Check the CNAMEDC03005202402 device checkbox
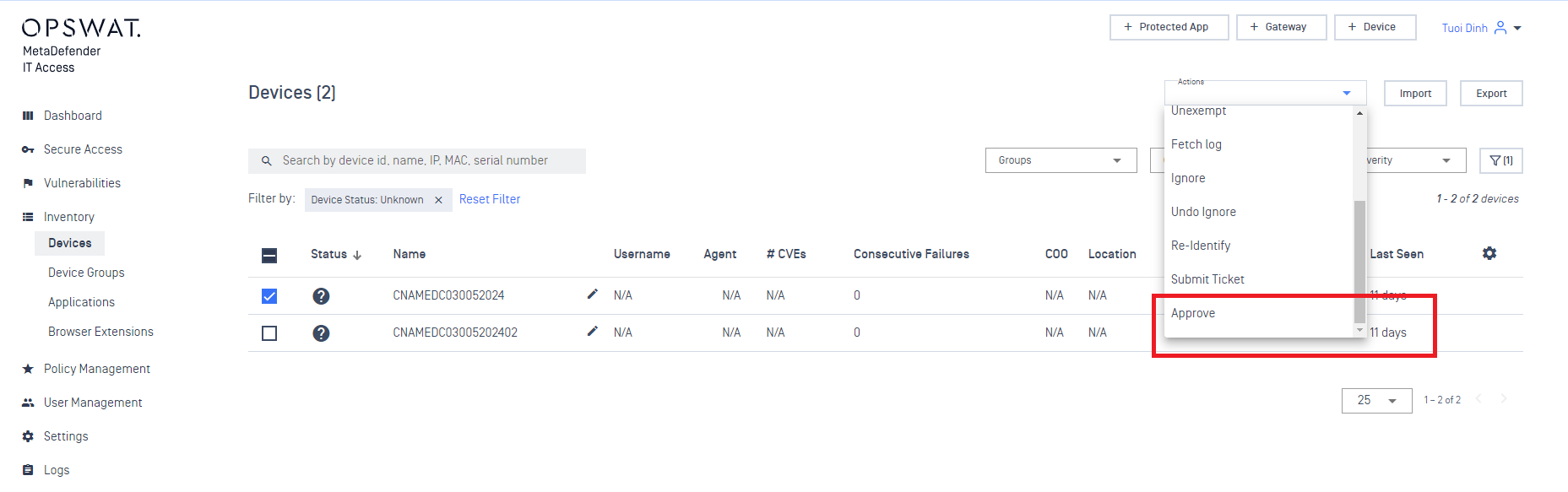 (269, 333)
